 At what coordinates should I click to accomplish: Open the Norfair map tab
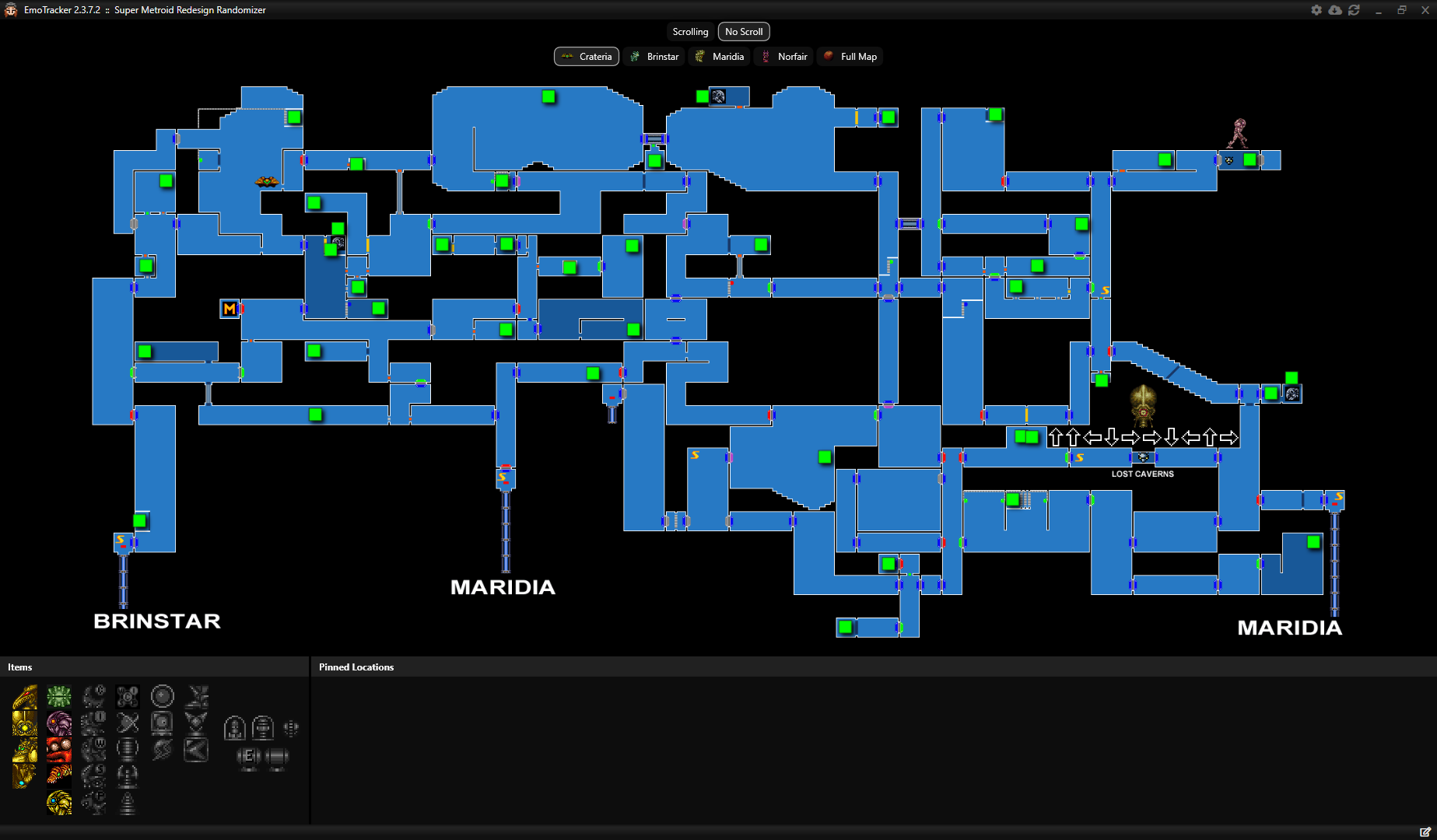tap(783, 56)
